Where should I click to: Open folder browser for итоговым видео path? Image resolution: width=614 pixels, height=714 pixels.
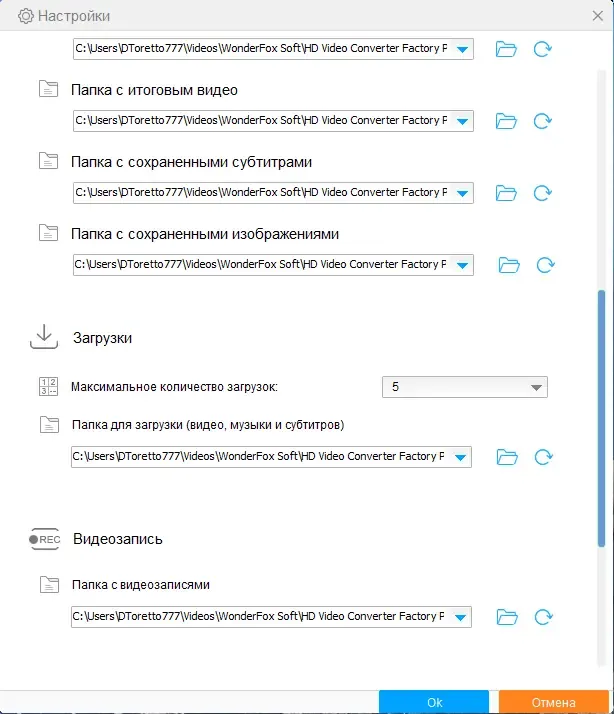coord(506,121)
